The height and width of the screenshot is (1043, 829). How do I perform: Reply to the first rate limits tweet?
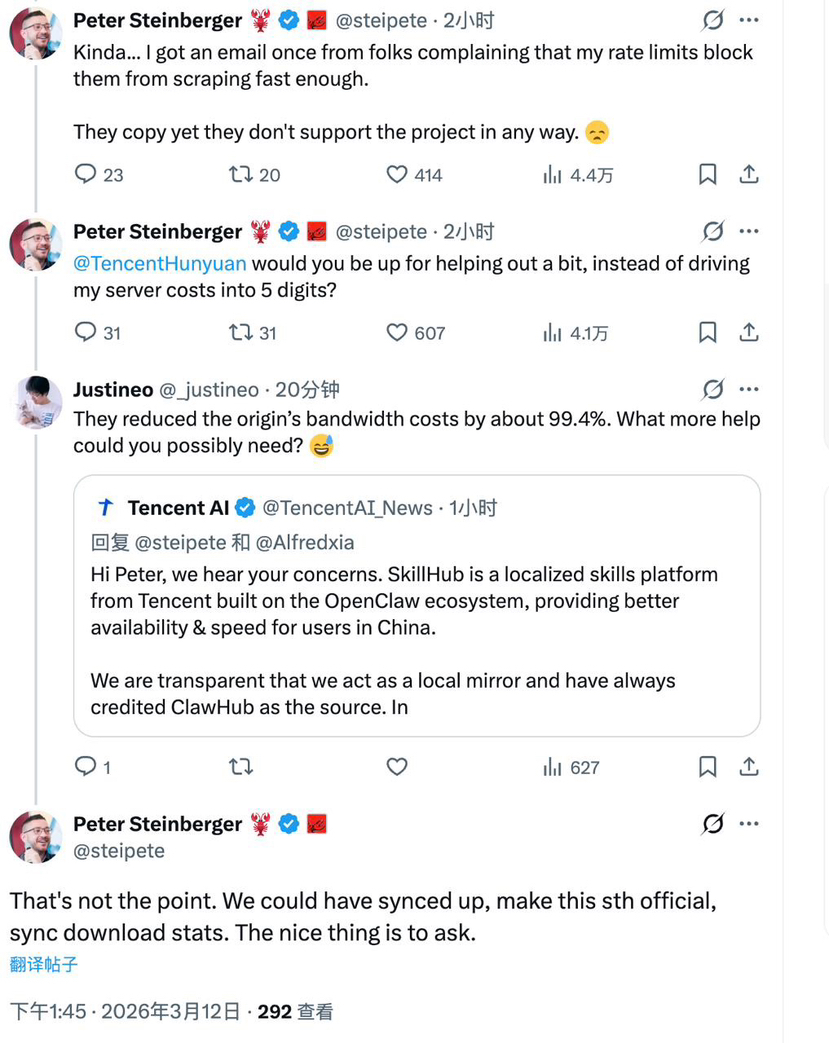[87, 175]
